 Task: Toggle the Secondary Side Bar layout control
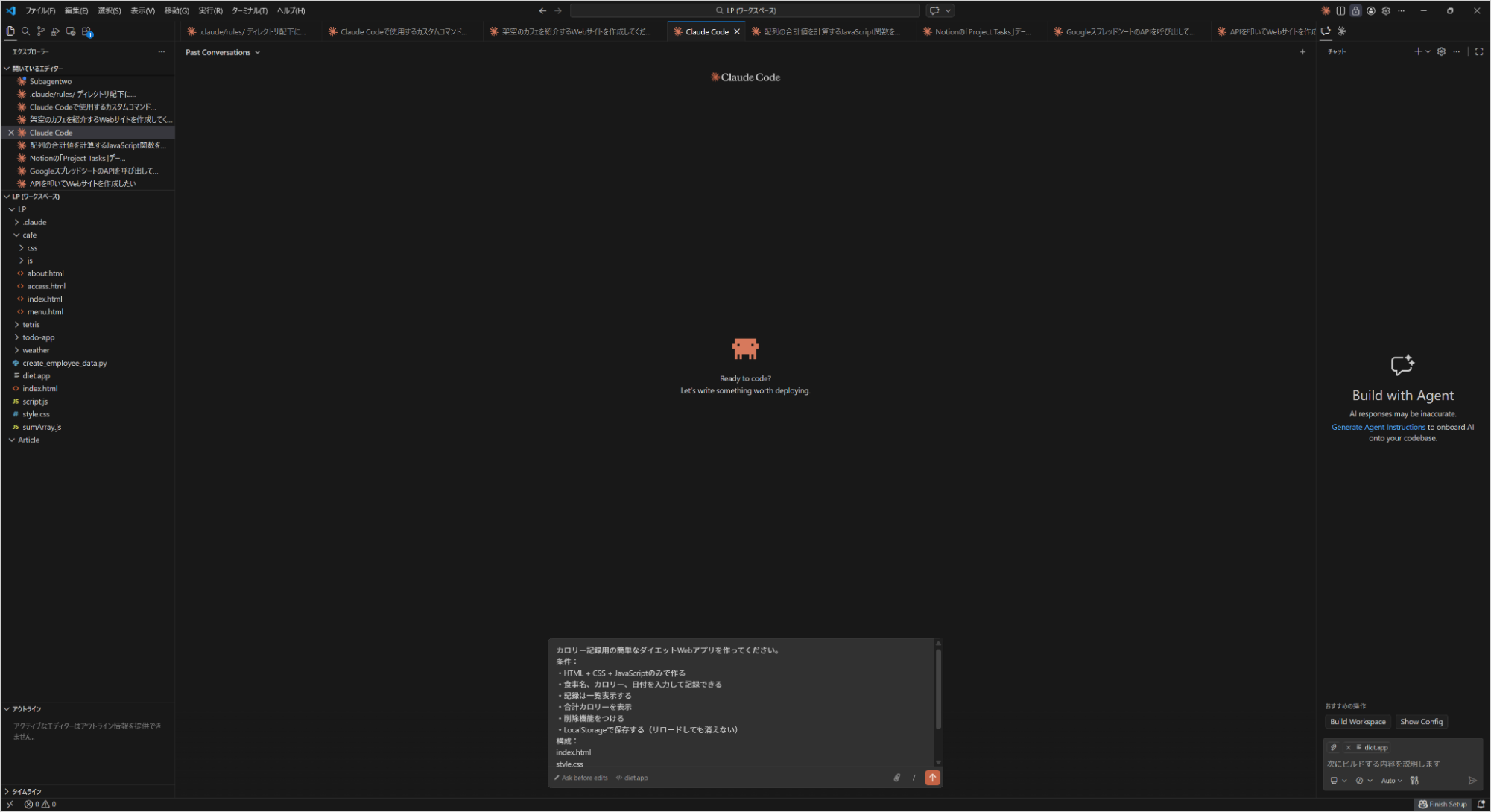pos(1341,10)
